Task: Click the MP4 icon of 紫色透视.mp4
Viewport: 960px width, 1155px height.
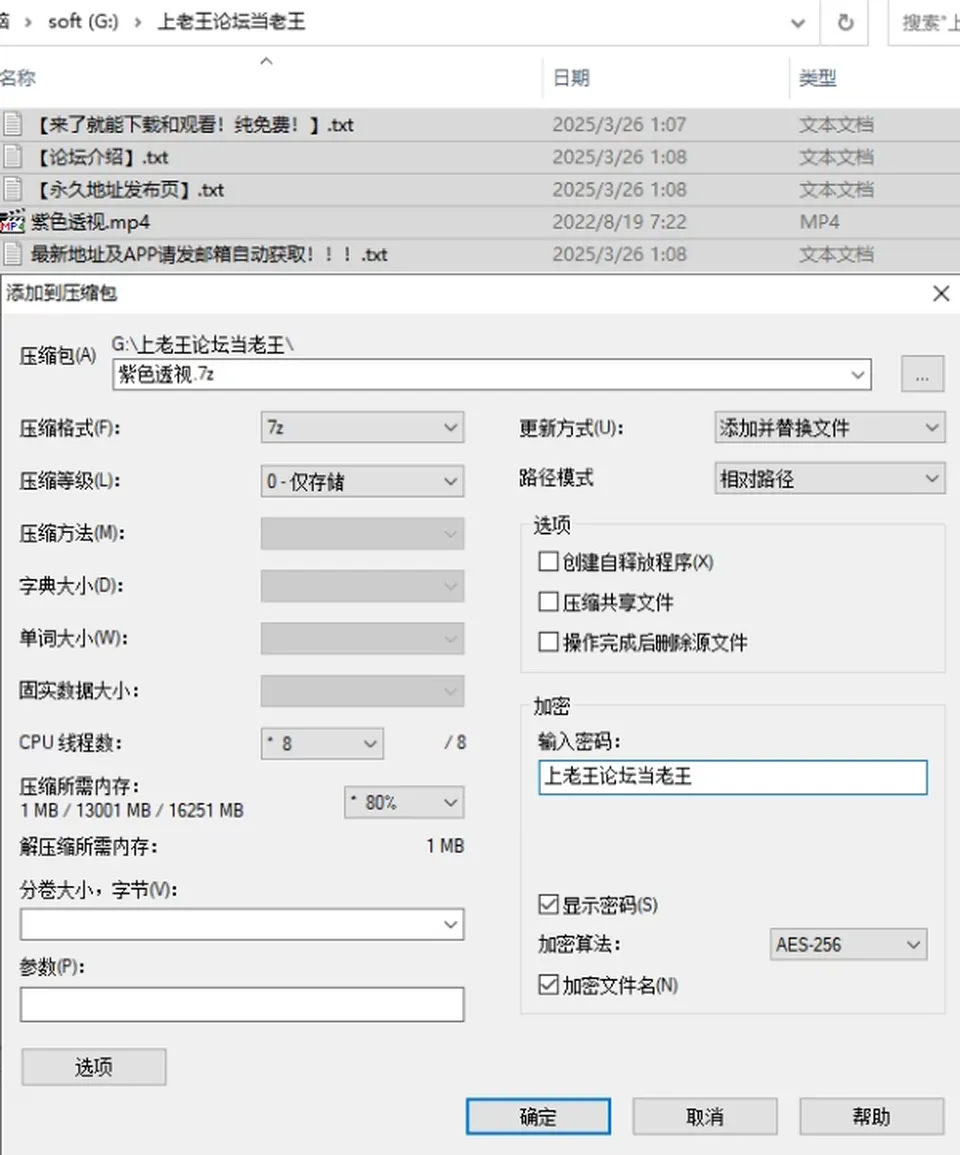Action: (12, 222)
